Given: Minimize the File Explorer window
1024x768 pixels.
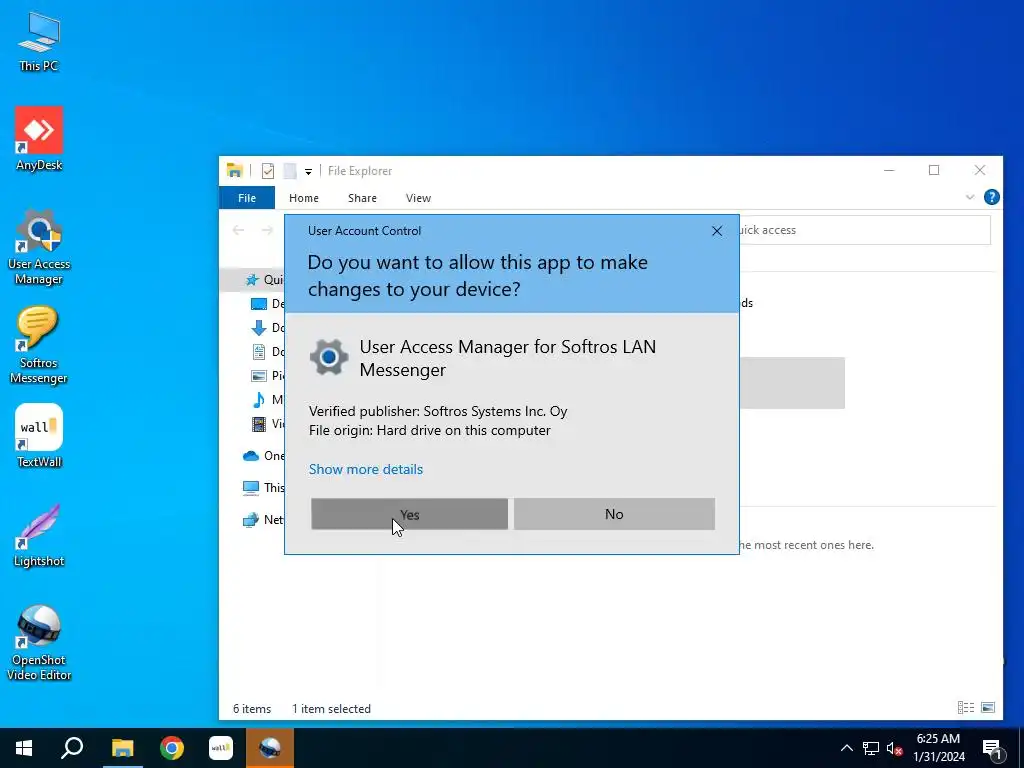Looking at the screenshot, I should (x=889, y=170).
